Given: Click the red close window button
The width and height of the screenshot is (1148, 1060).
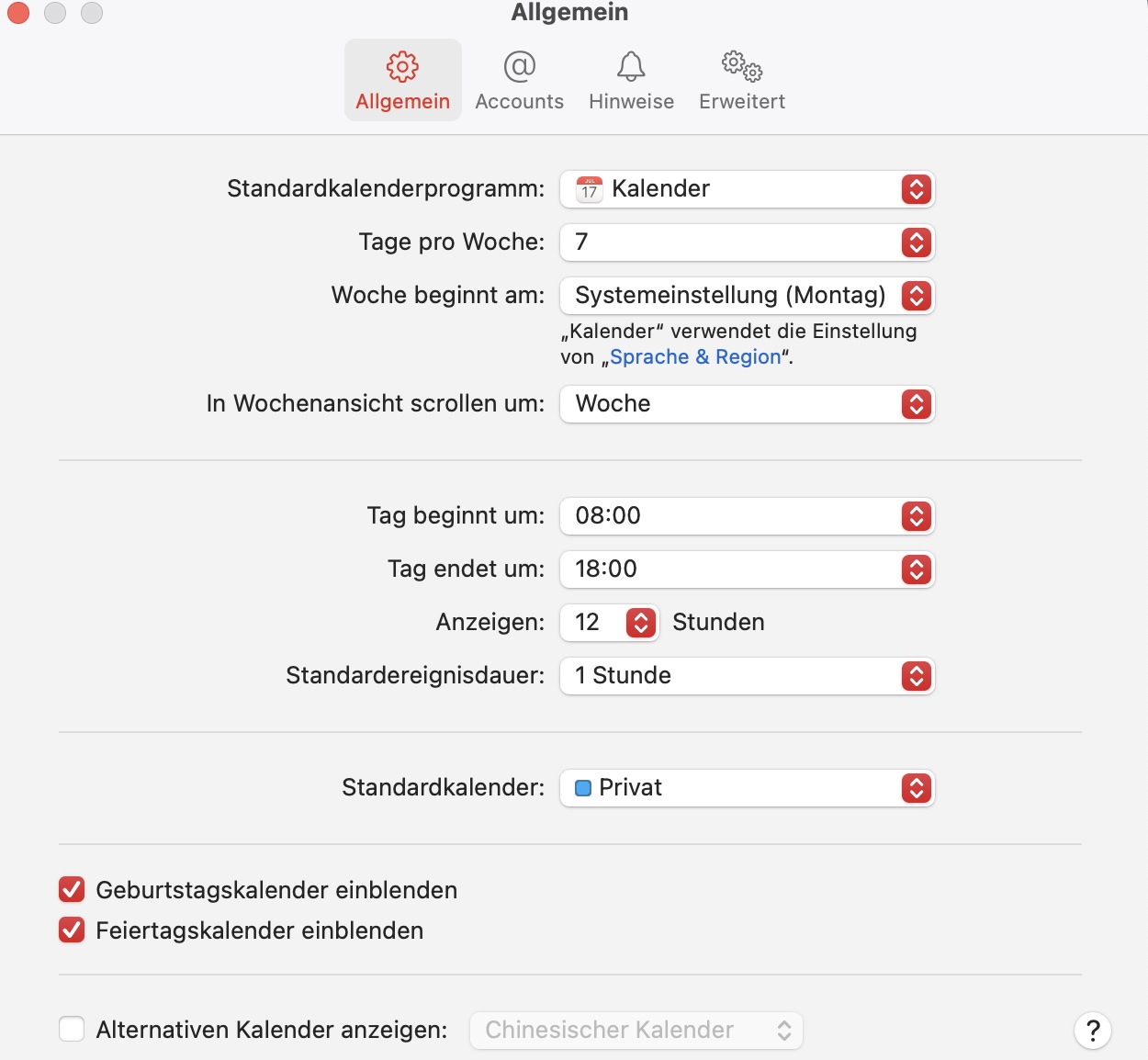Looking at the screenshot, I should (x=18, y=13).
